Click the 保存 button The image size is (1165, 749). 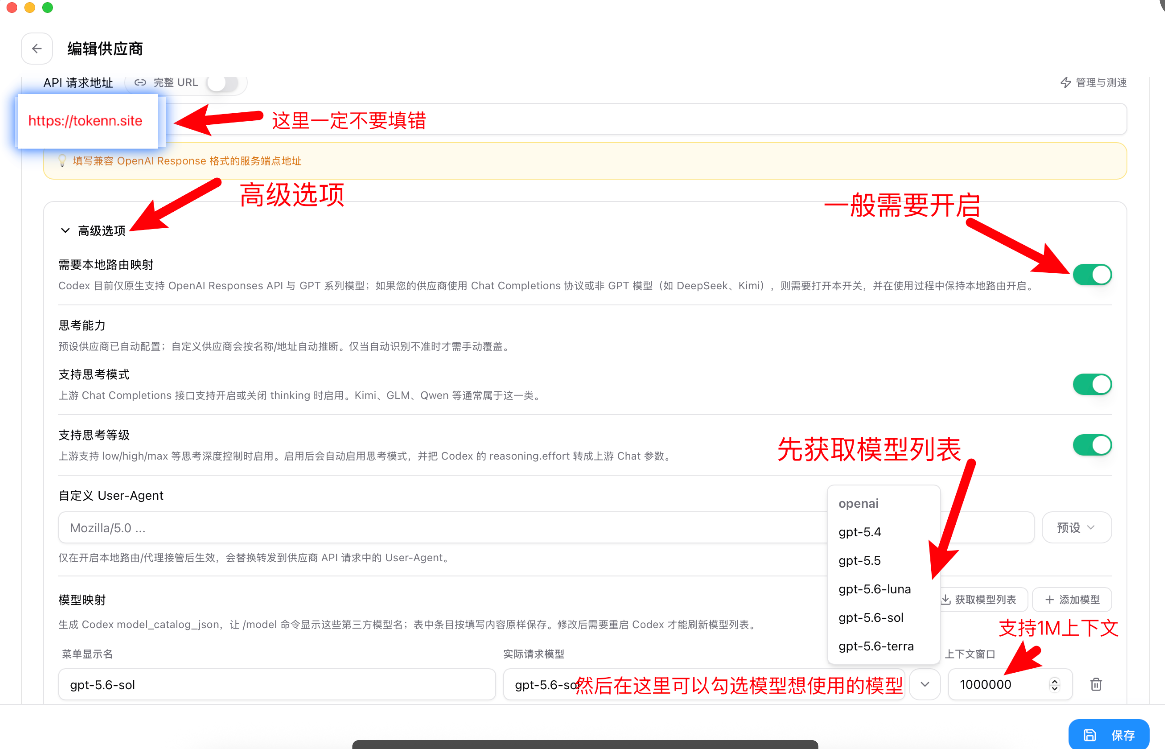pyautogui.click(x=1109, y=735)
